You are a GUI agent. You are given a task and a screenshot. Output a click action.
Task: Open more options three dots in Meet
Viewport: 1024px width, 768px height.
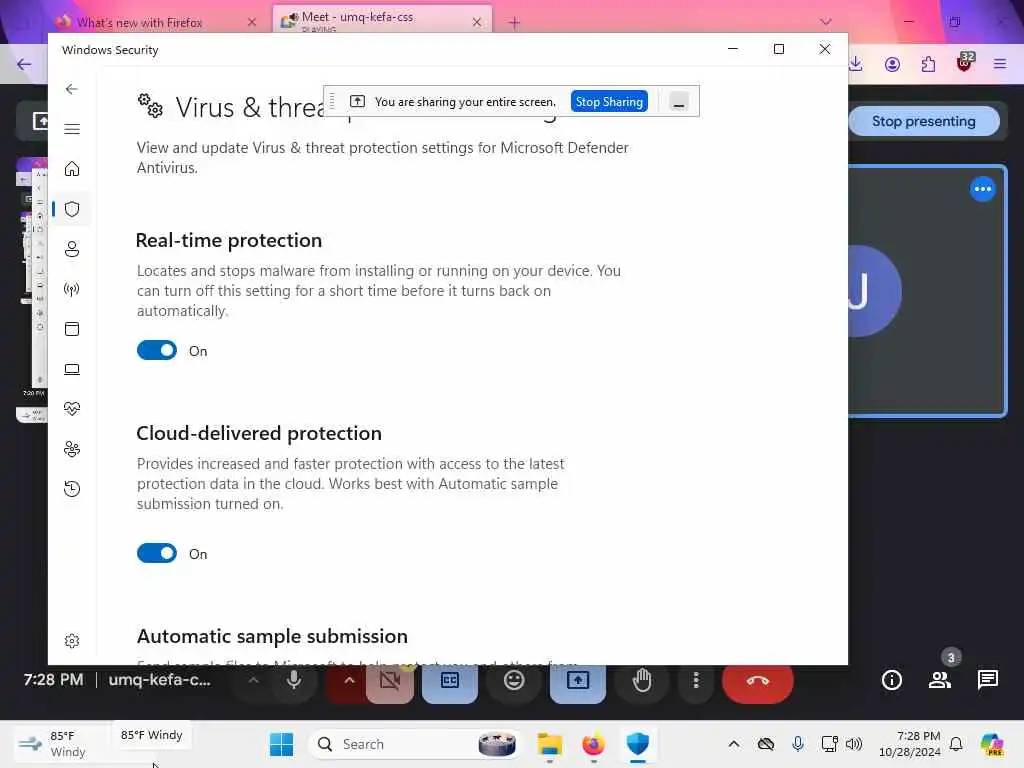pyautogui.click(x=696, y=680)
